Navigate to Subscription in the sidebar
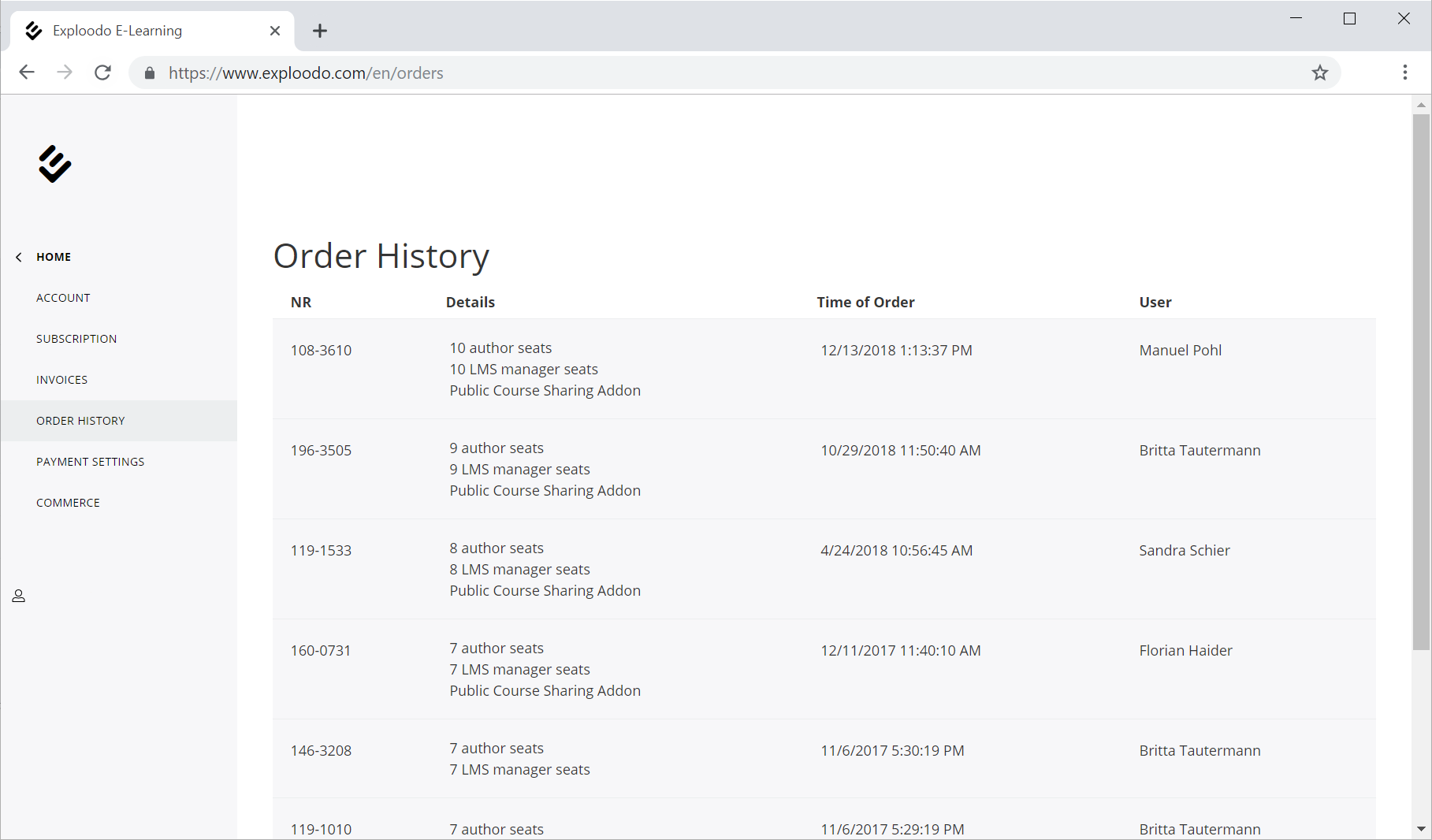 coord(76,339)
